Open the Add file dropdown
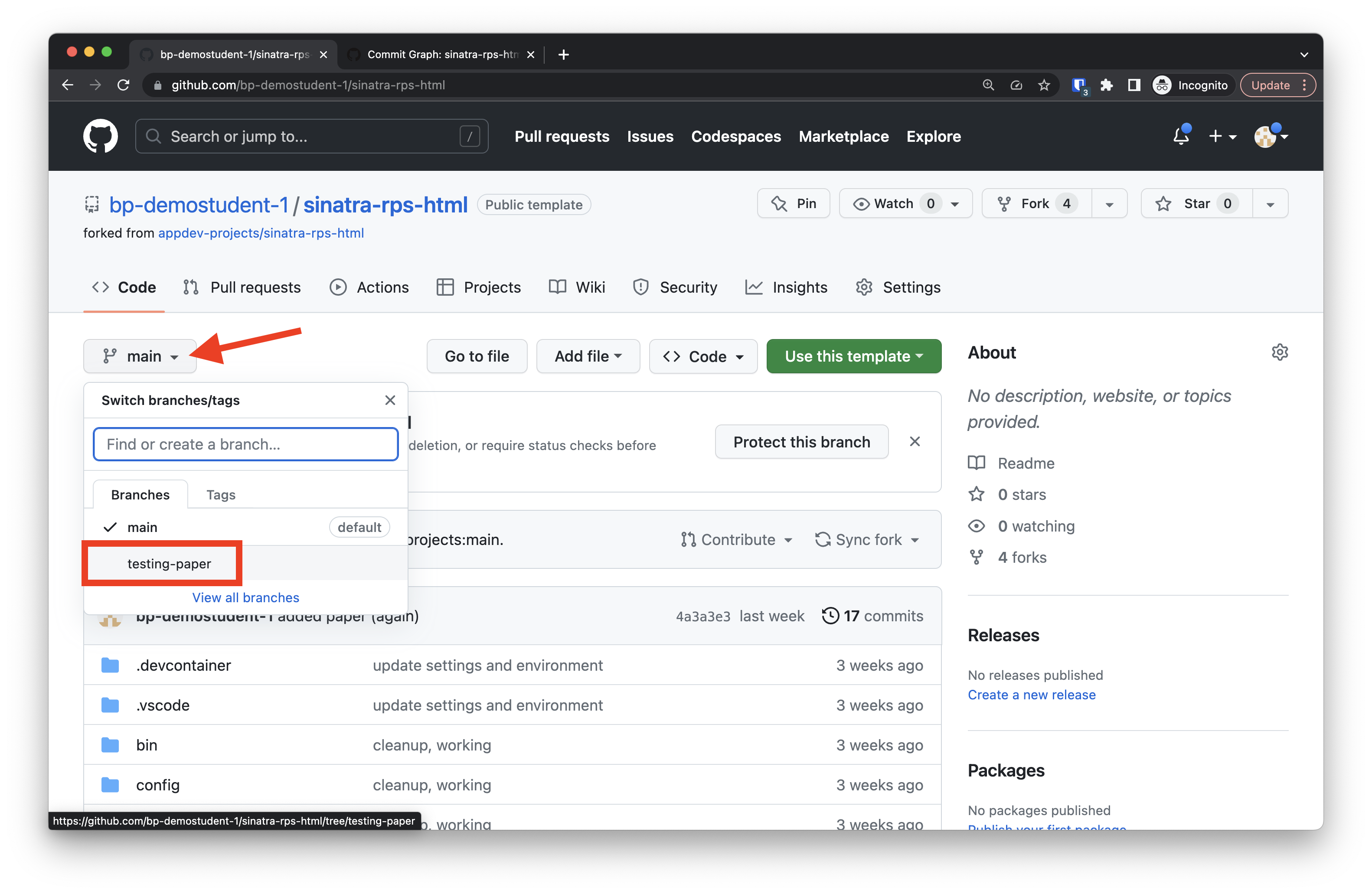This screenshot has height=894, width=1372. 588,356
